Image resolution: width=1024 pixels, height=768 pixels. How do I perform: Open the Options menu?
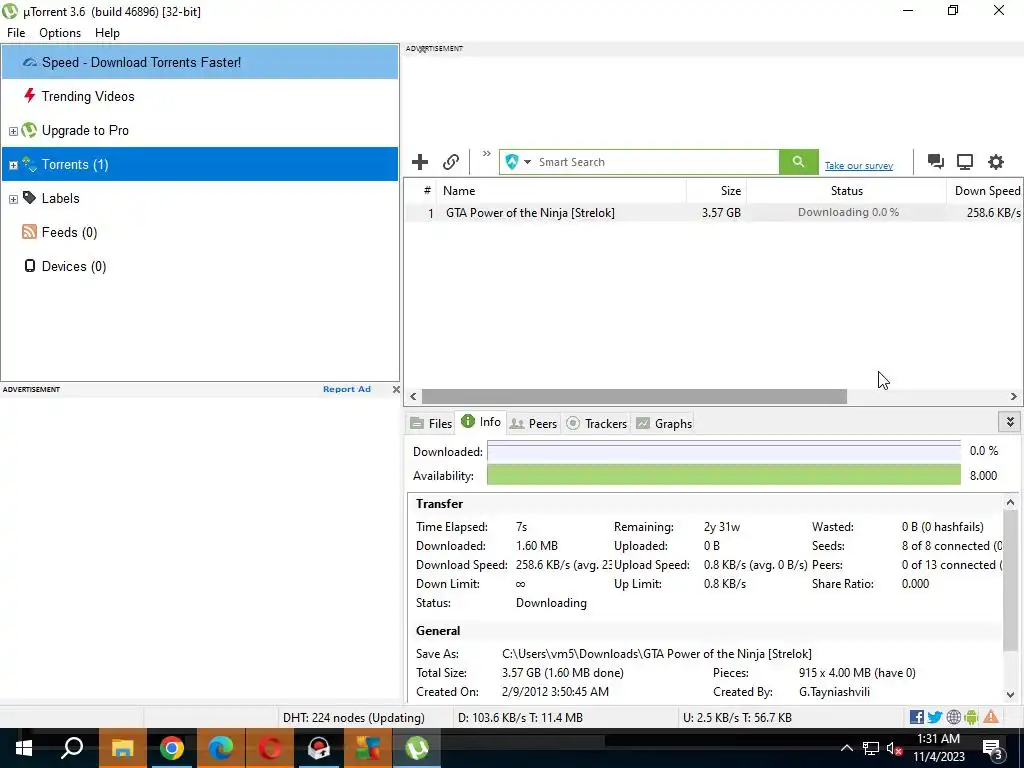(x=60, y=33)
